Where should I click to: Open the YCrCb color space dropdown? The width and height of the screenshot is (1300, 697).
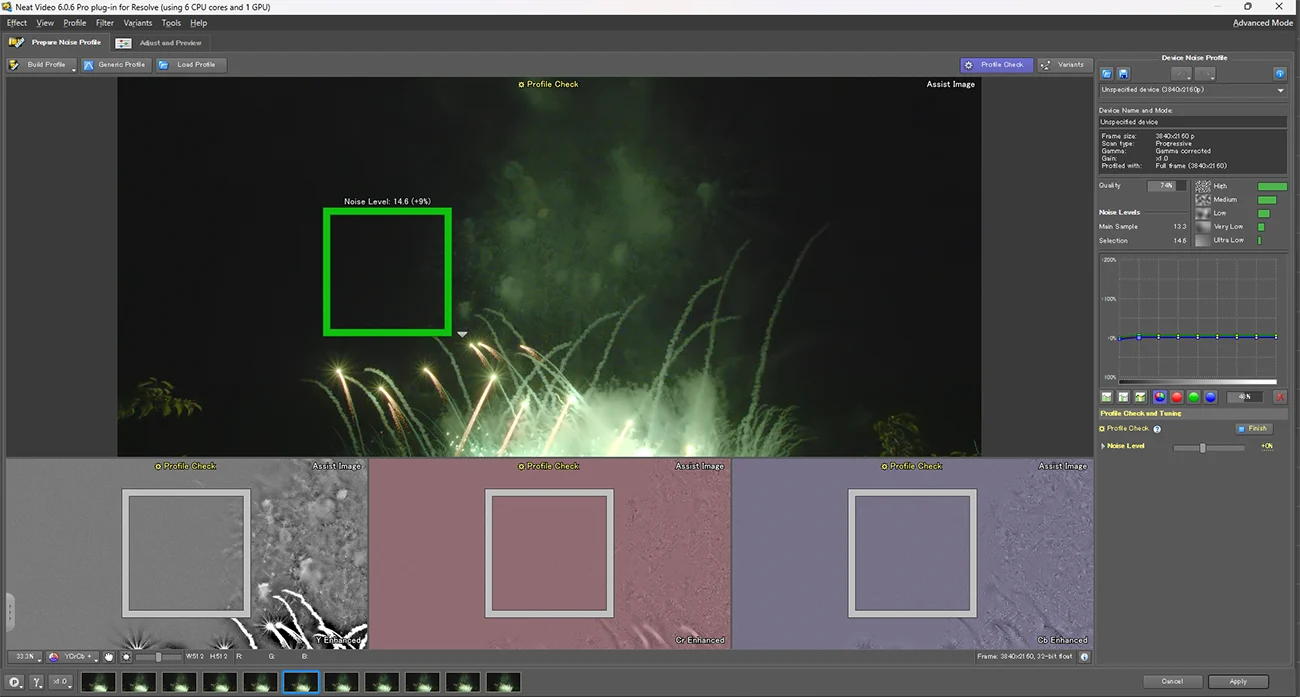tap(73, 657)
